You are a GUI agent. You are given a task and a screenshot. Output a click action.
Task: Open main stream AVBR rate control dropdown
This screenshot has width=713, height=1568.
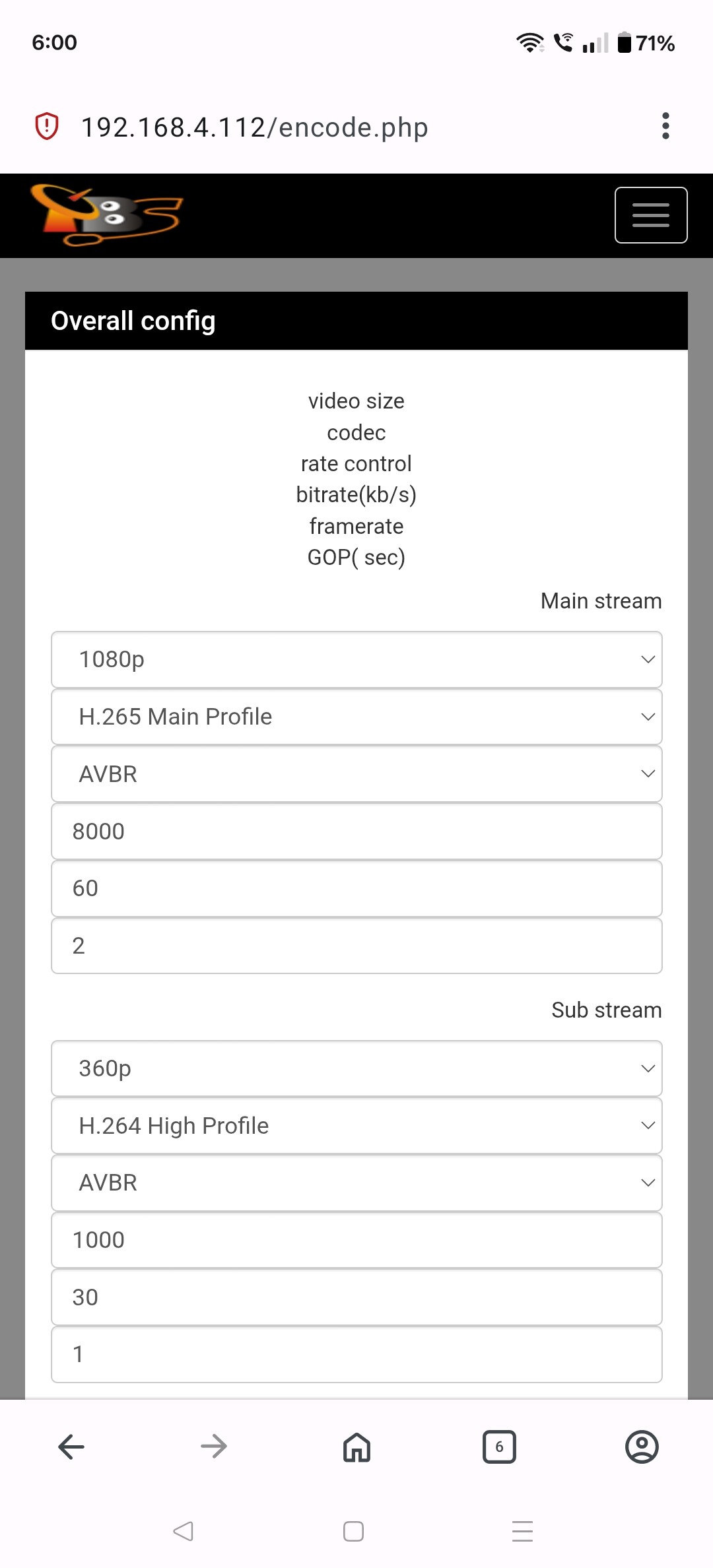(356, 773)
